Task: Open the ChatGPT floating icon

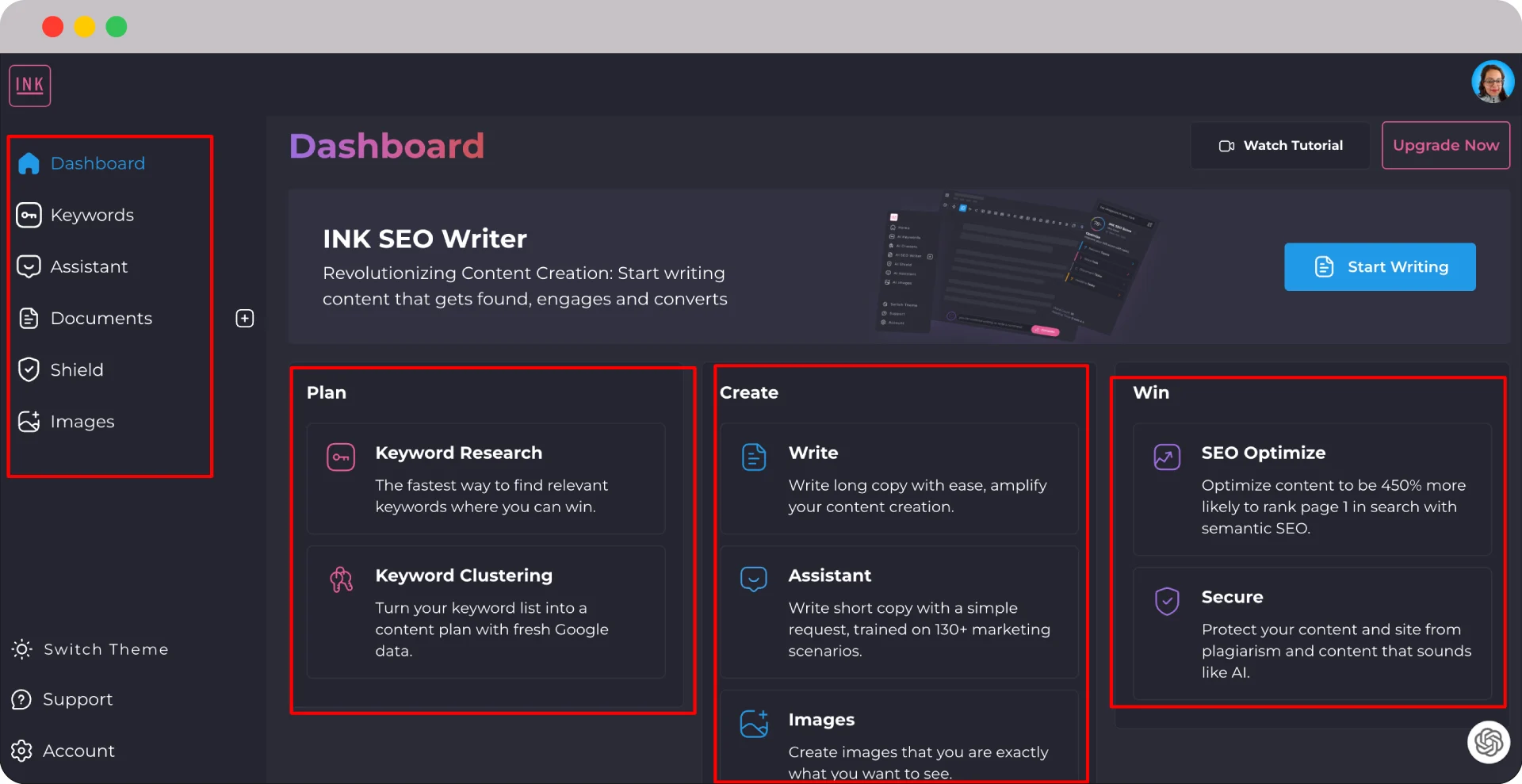Action: [x=1489, y=742]
